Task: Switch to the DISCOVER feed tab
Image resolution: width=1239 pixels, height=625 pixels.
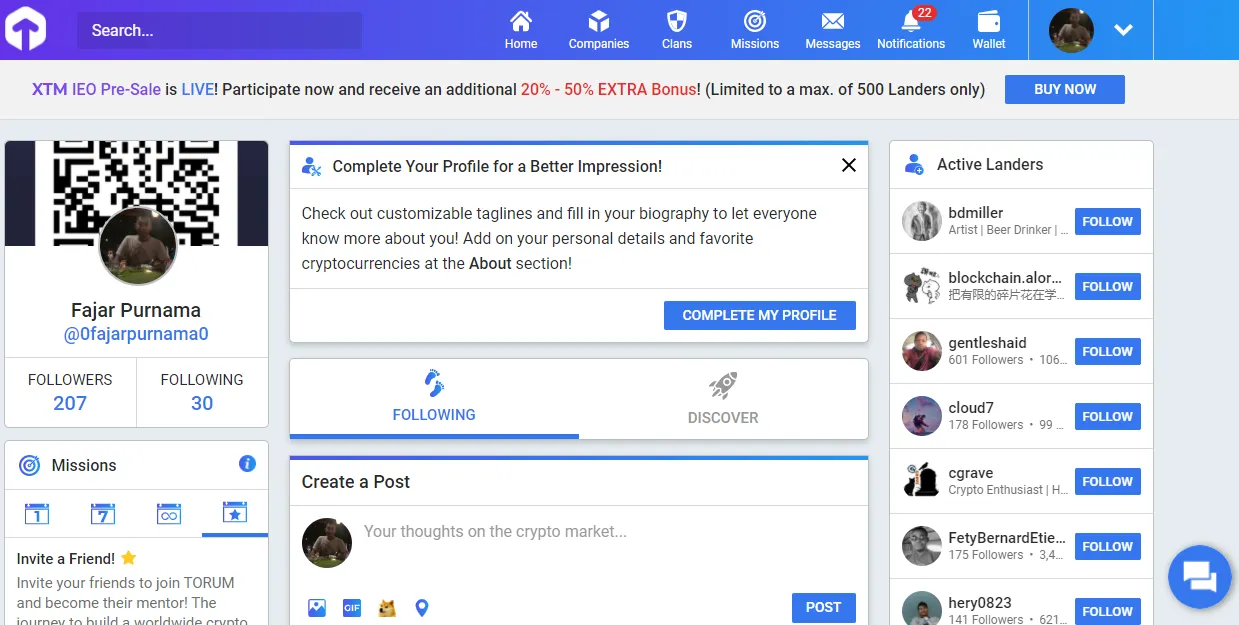Action: click(x=723, y=397)
